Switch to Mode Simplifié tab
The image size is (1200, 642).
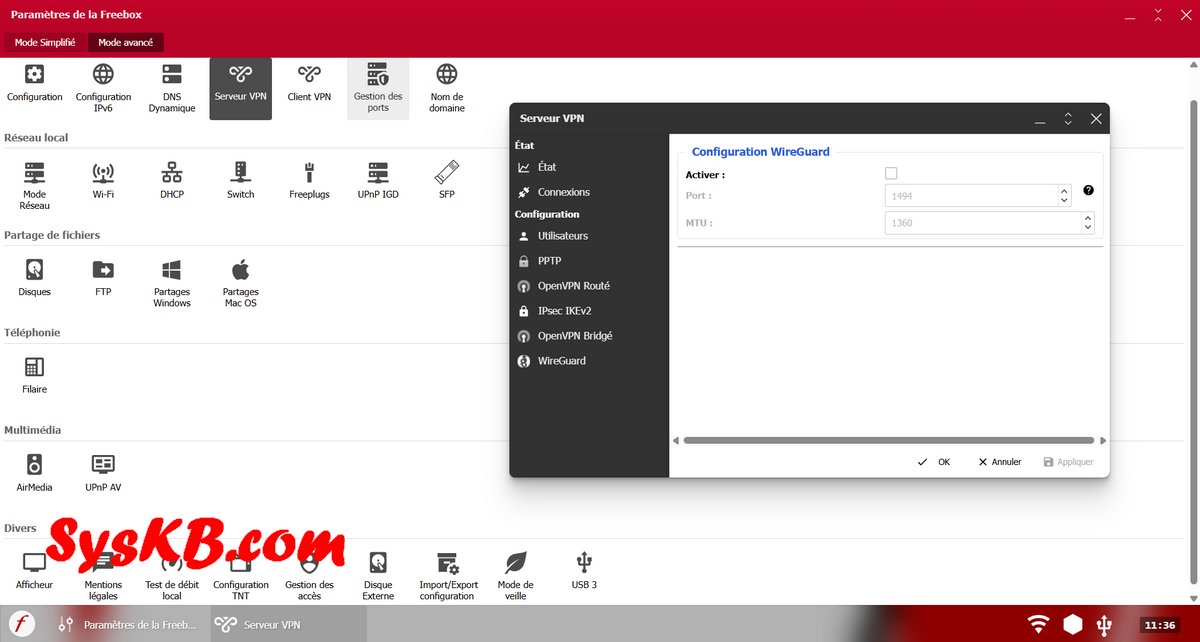click(x=45, y=42)
